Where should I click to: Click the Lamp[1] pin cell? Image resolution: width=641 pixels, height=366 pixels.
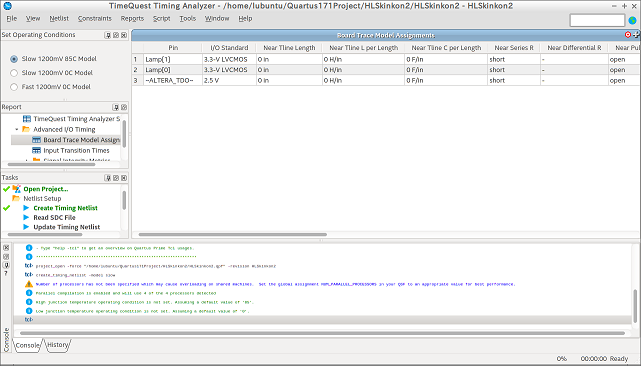(x=173, y=59)
